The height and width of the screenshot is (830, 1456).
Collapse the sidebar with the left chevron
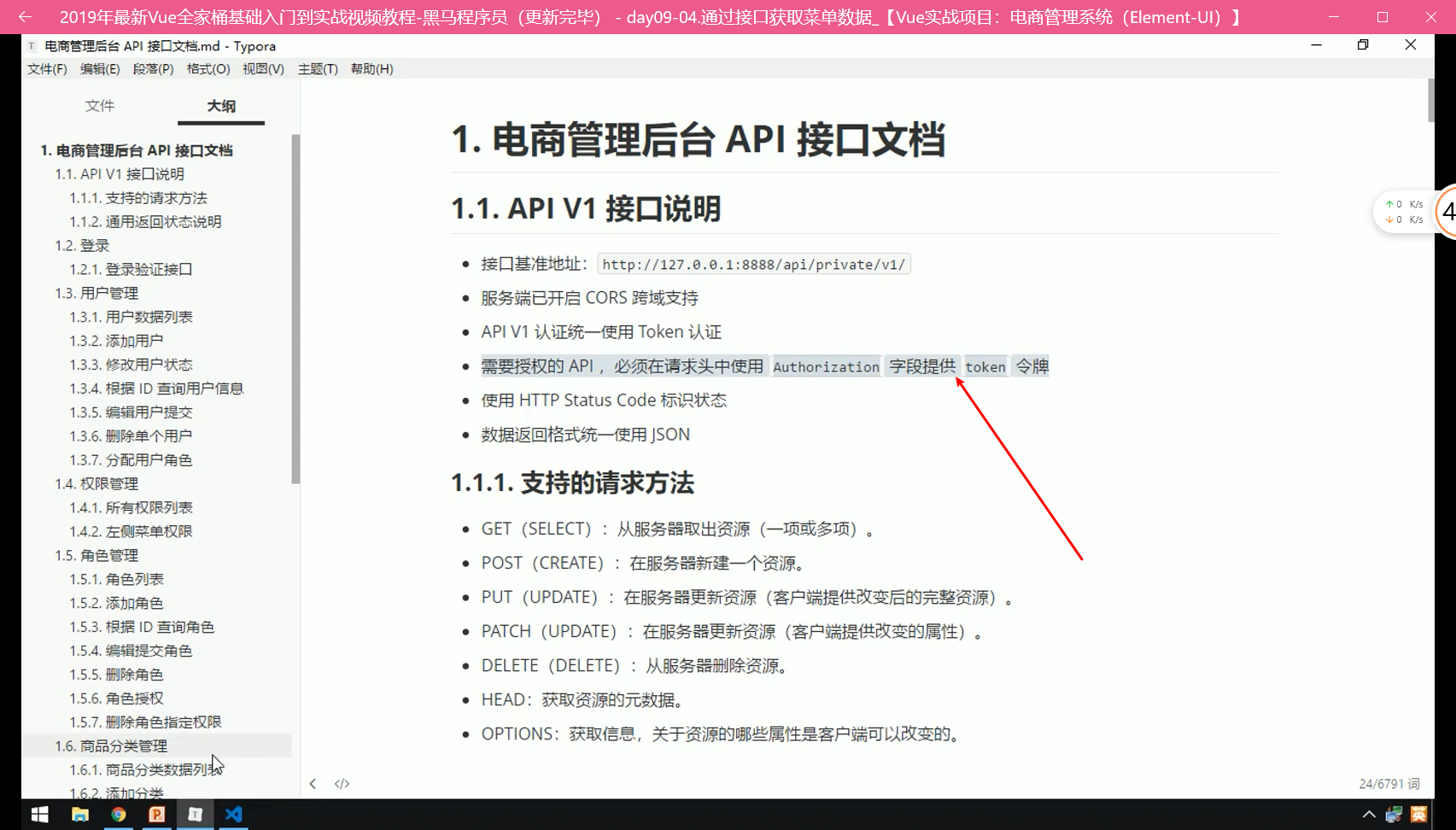[x=313, y=784]
